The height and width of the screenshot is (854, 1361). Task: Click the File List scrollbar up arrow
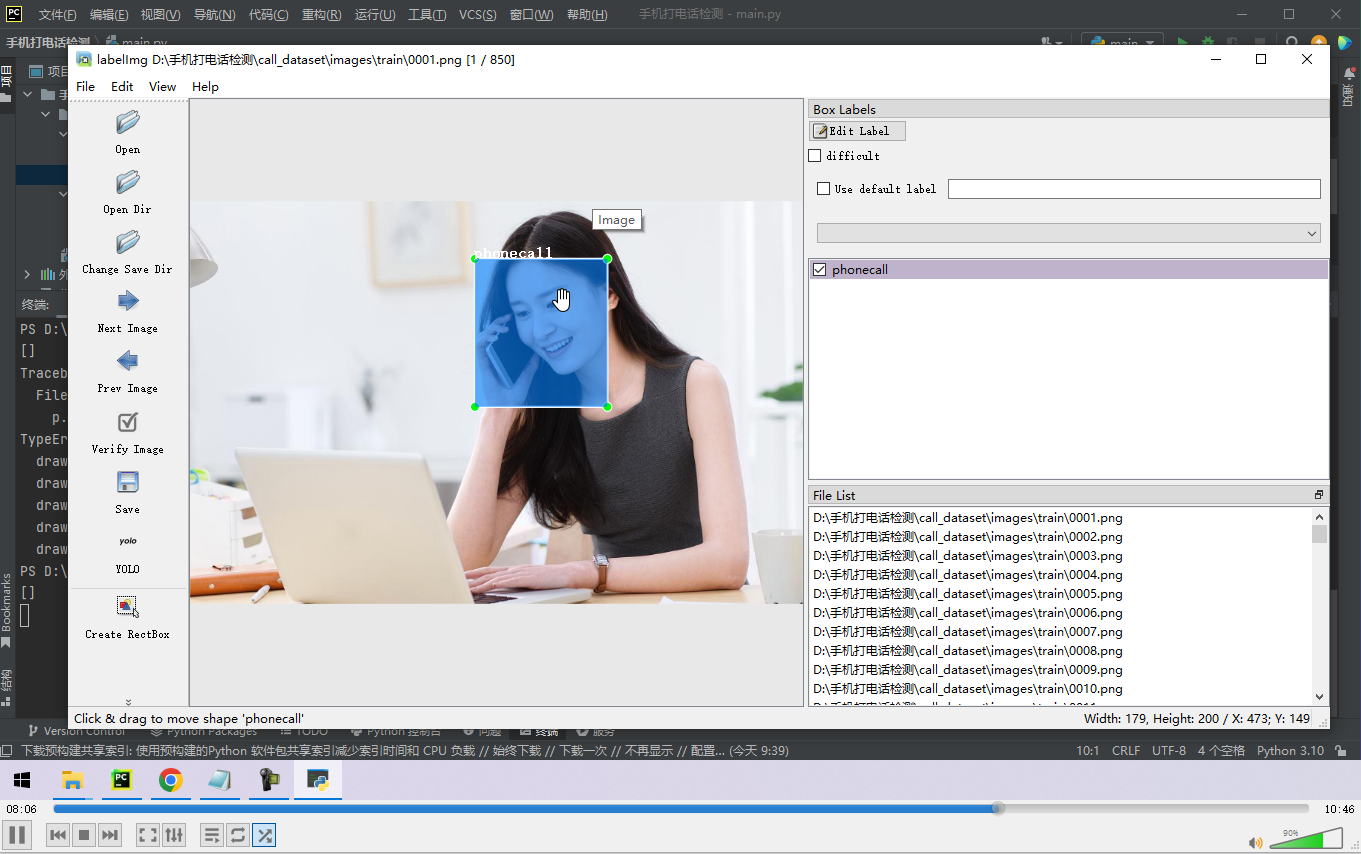coord(1319,516)
